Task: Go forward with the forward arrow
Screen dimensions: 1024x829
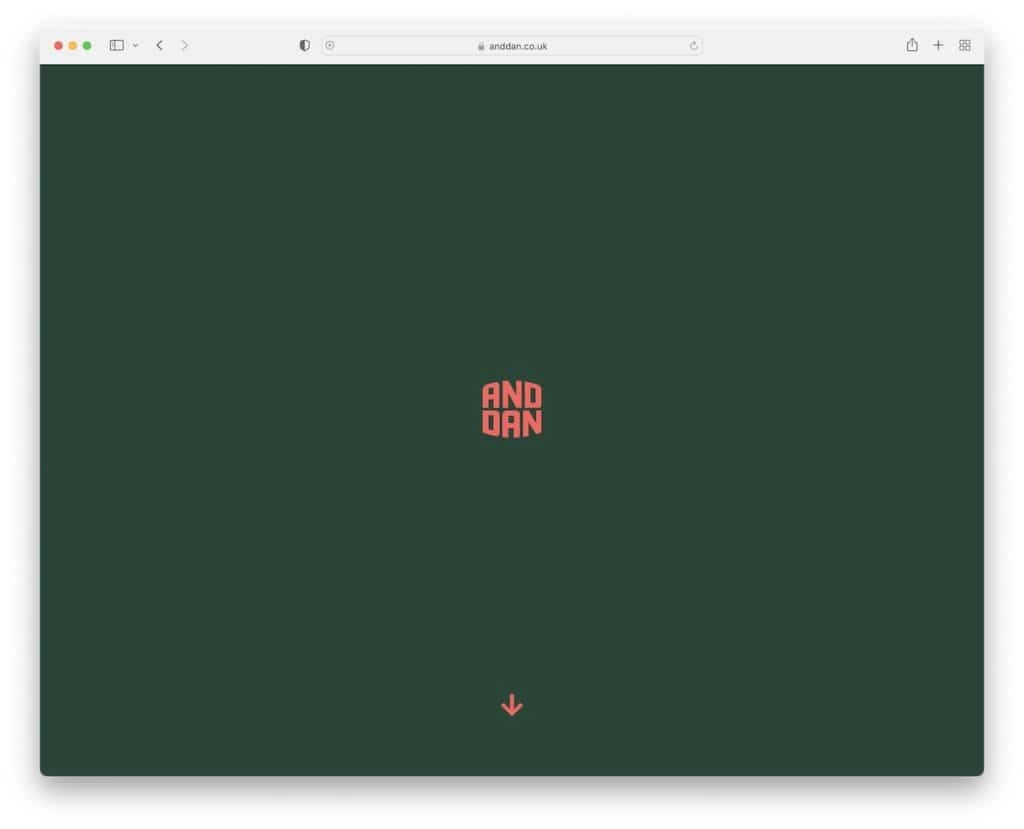Action: pos(185,46)
